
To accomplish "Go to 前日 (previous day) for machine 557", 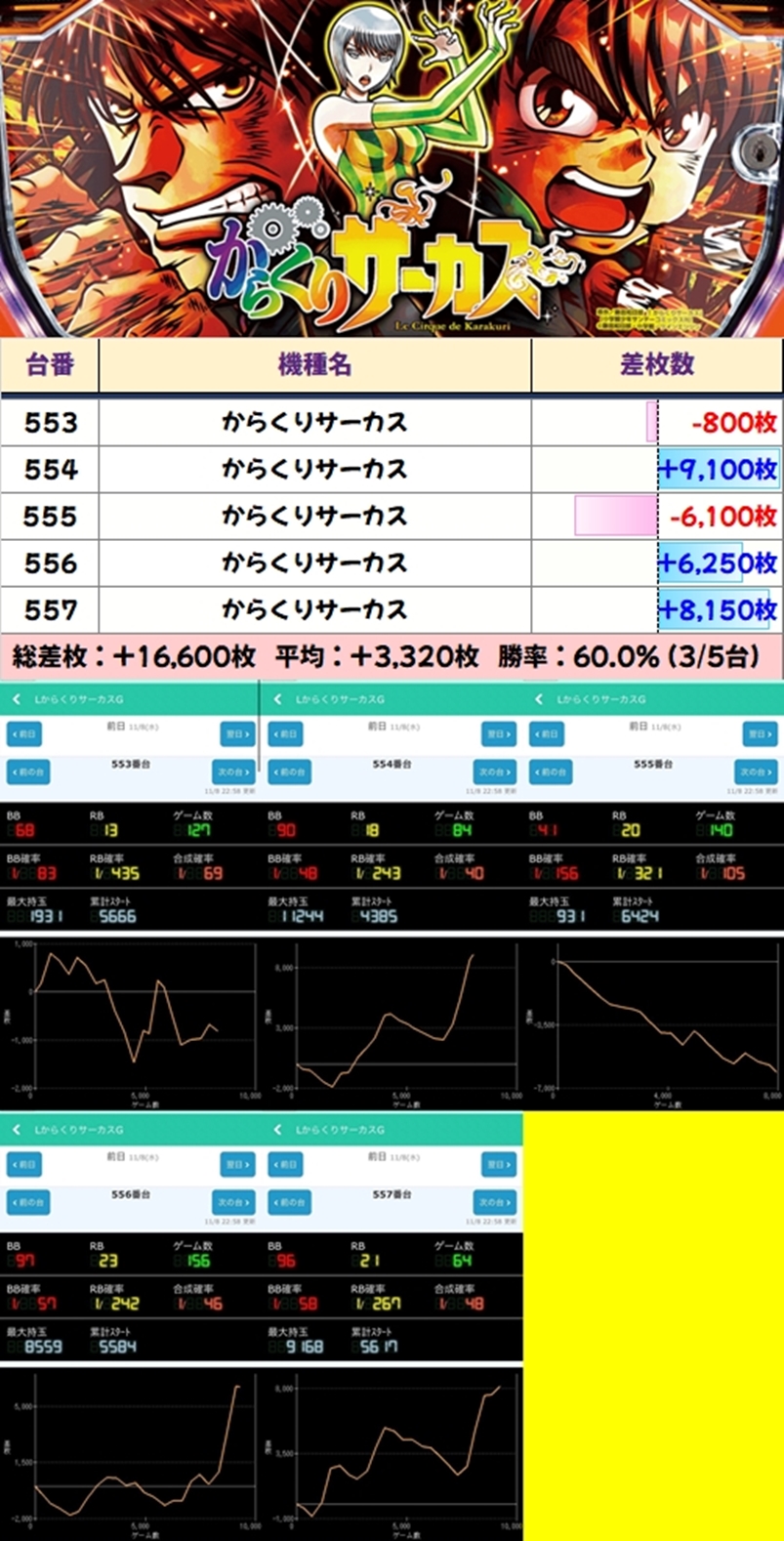I will 285,1164.
